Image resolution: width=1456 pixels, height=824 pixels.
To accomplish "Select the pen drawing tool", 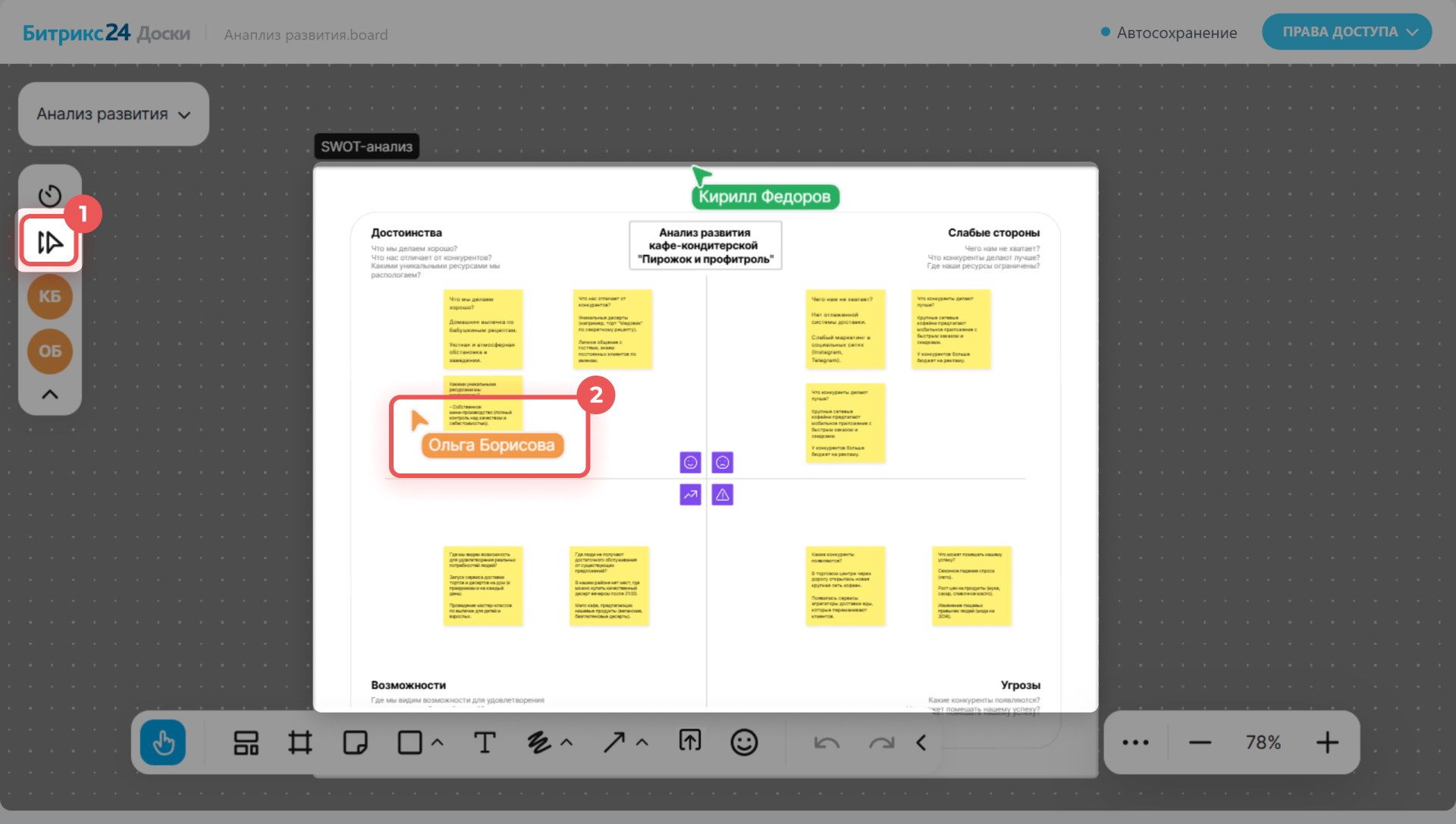I will pos(538,742).
